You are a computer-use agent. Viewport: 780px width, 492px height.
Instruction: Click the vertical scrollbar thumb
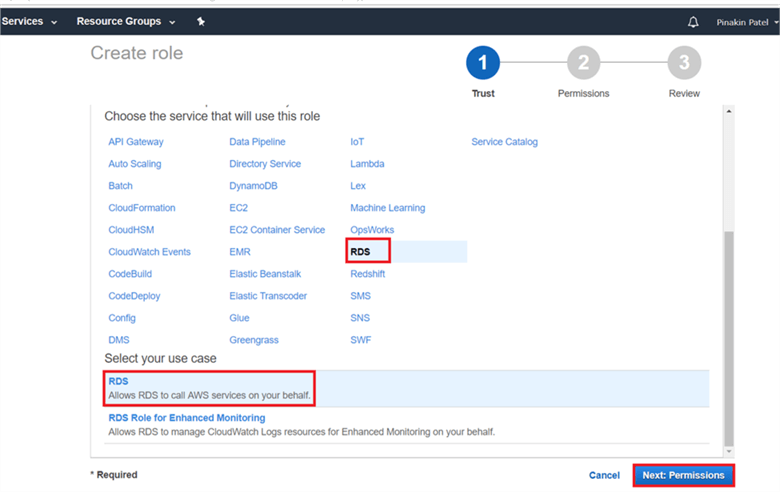click(x=729, y=338)
